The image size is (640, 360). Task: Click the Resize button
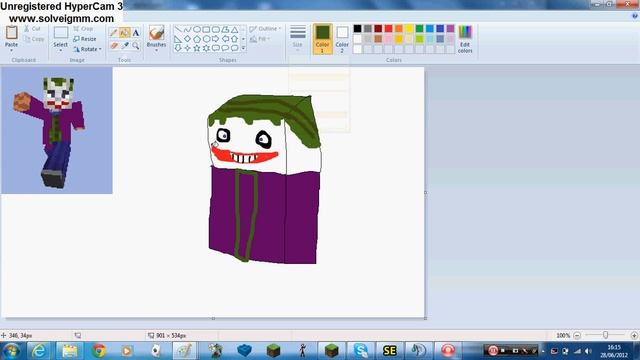point(85,39)
